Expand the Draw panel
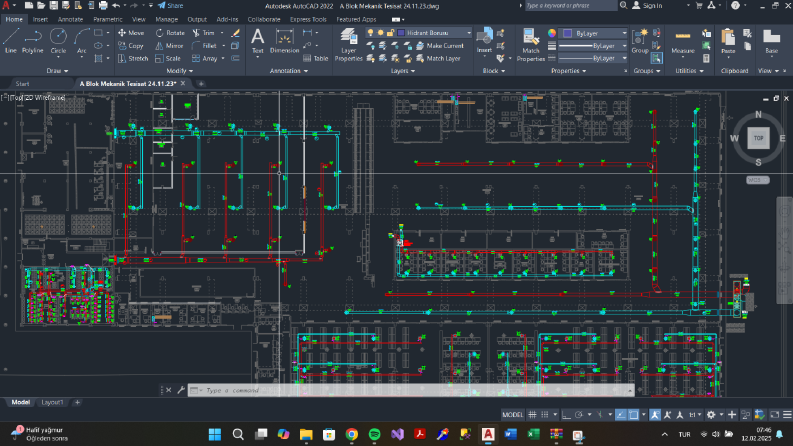 tap(57, 71)
